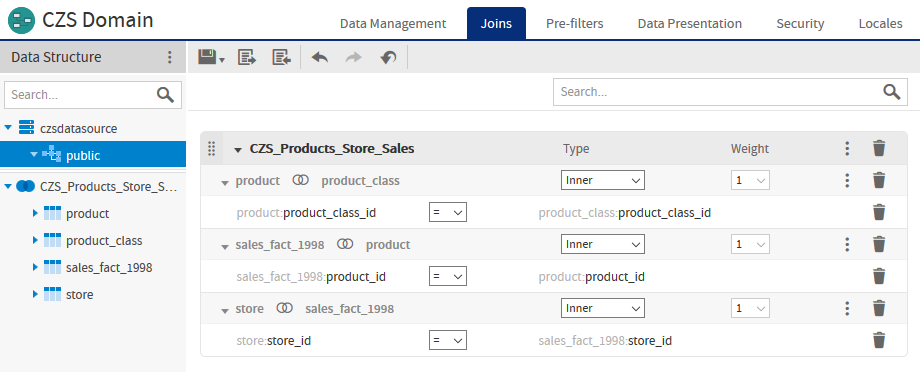Open the Save dropdown in the toolbar
Image resolution: width=920 pixels, height=372 pixels.
[x=211, y=57]
